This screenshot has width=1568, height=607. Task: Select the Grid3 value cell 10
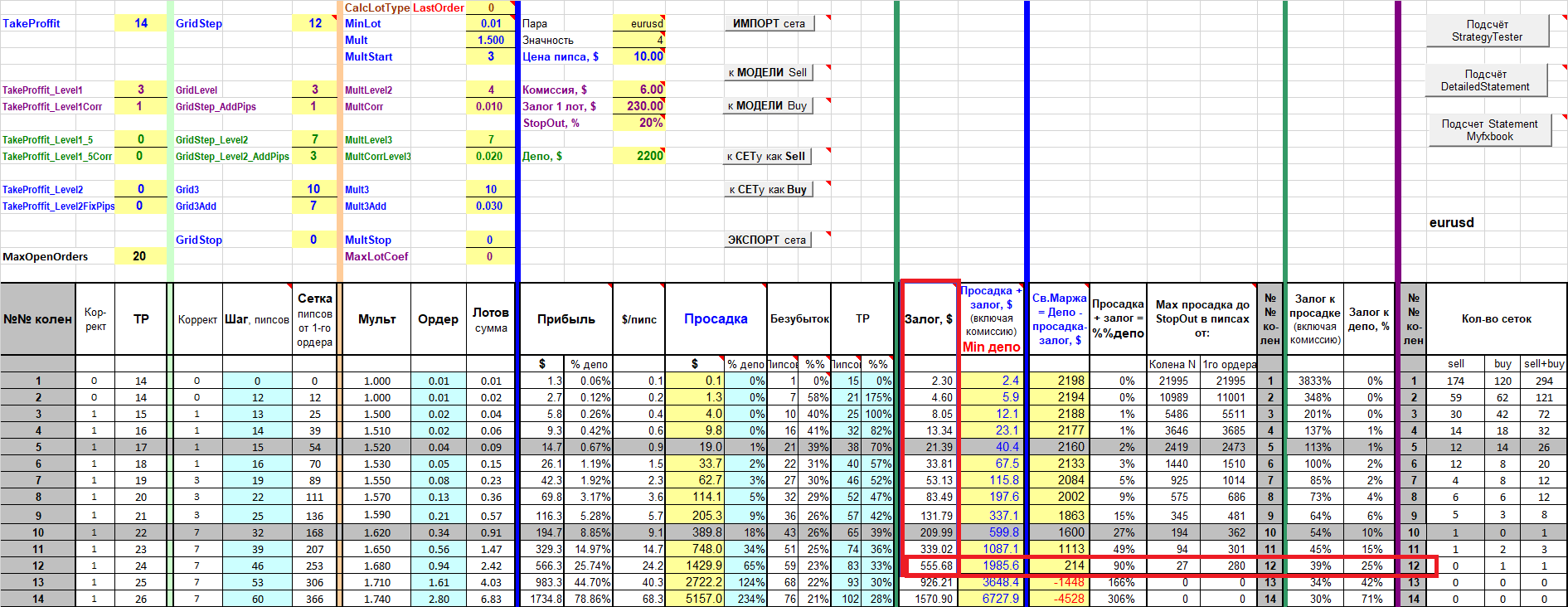click(314, 189)
